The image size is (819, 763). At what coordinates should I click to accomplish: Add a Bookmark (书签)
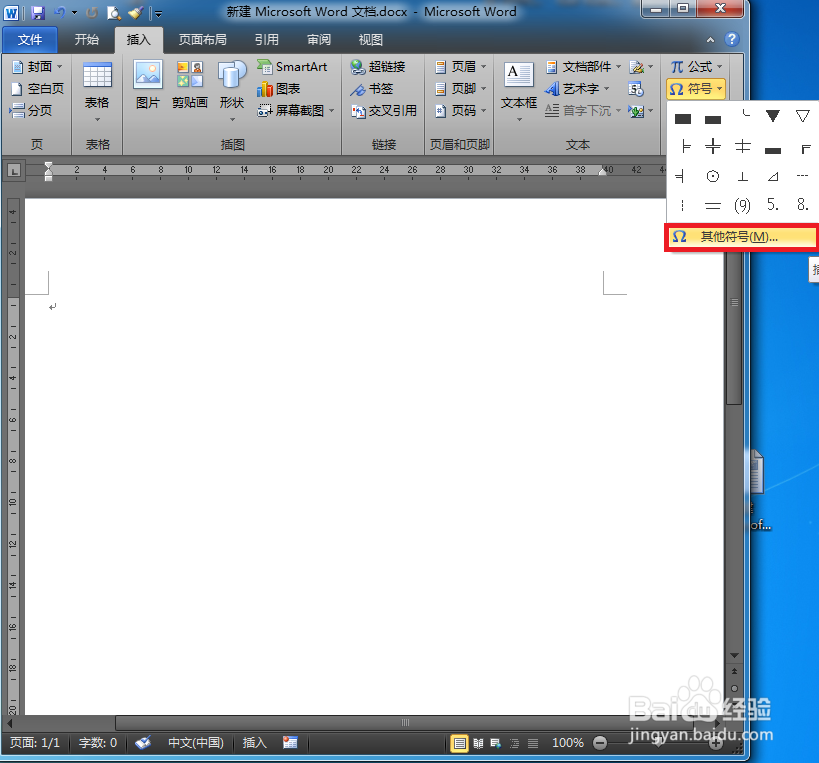371,89
